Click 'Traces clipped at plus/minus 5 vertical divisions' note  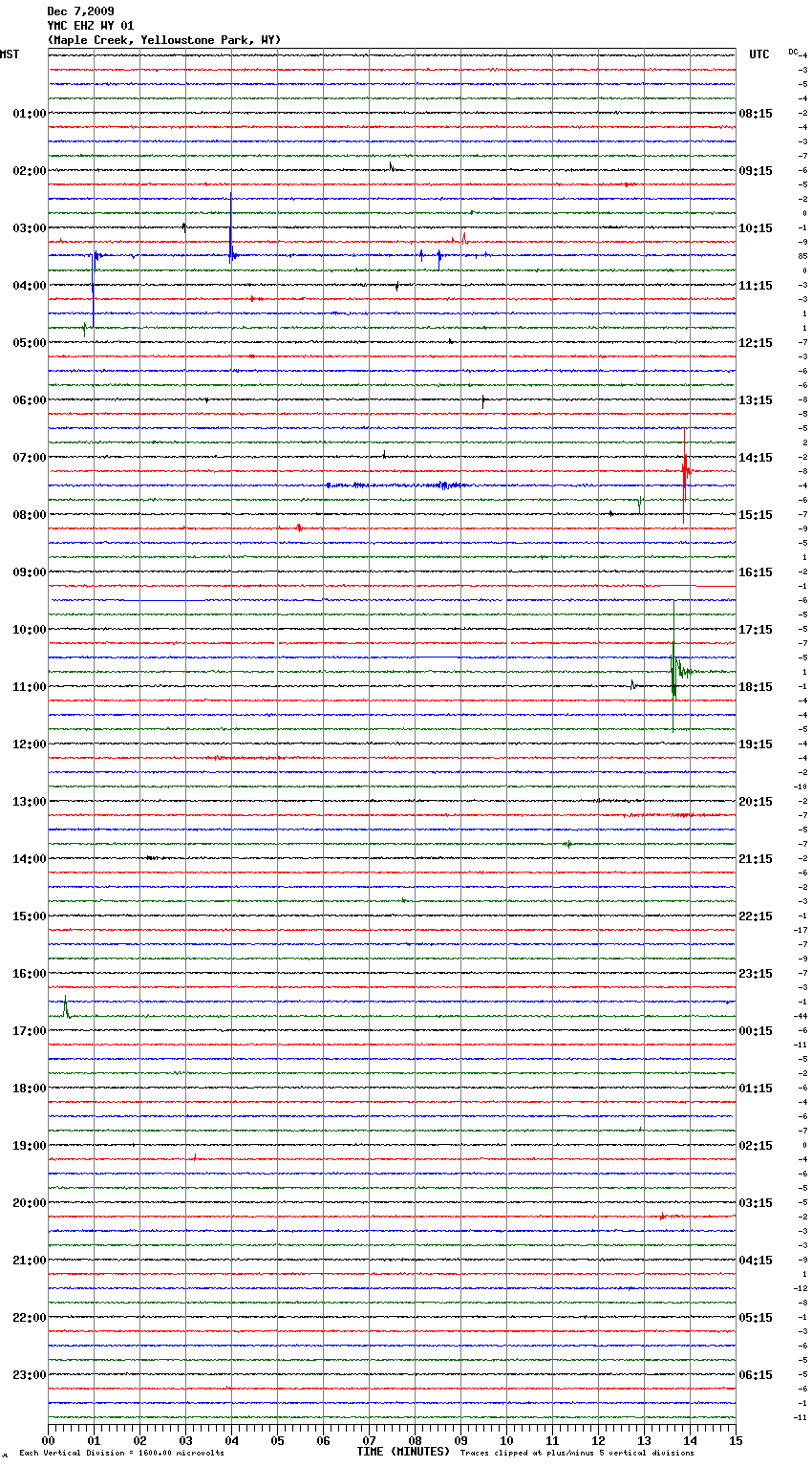click(577, 1454)
